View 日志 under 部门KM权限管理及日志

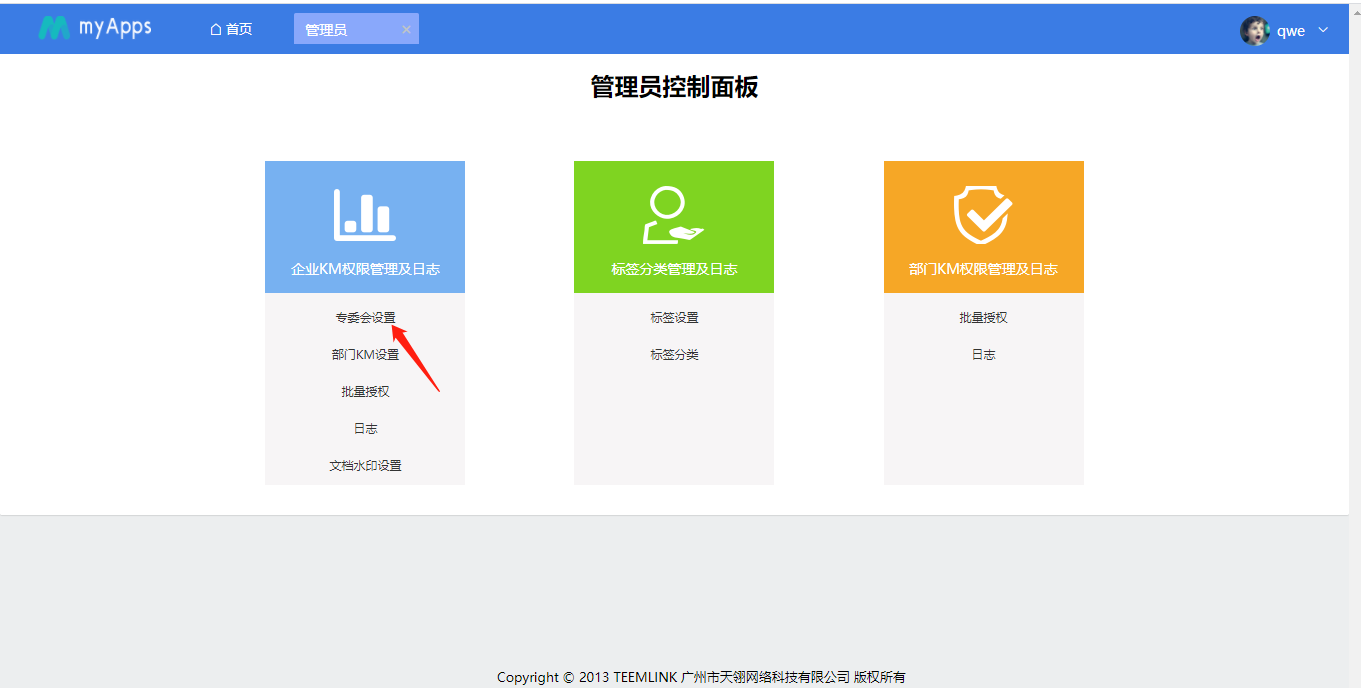(983, 355)
